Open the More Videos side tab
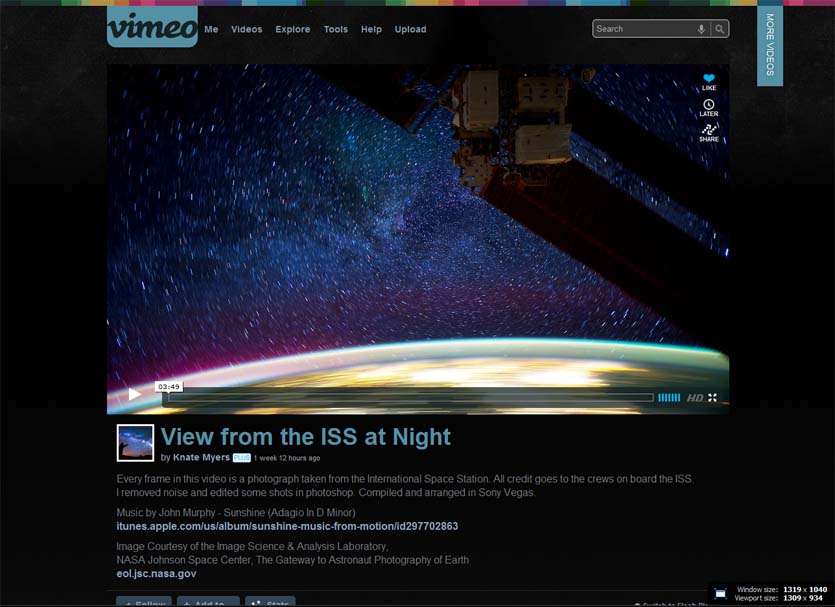The width and height of the screenshot is (835, 607). pyautogui.click(x=769, y=45)
